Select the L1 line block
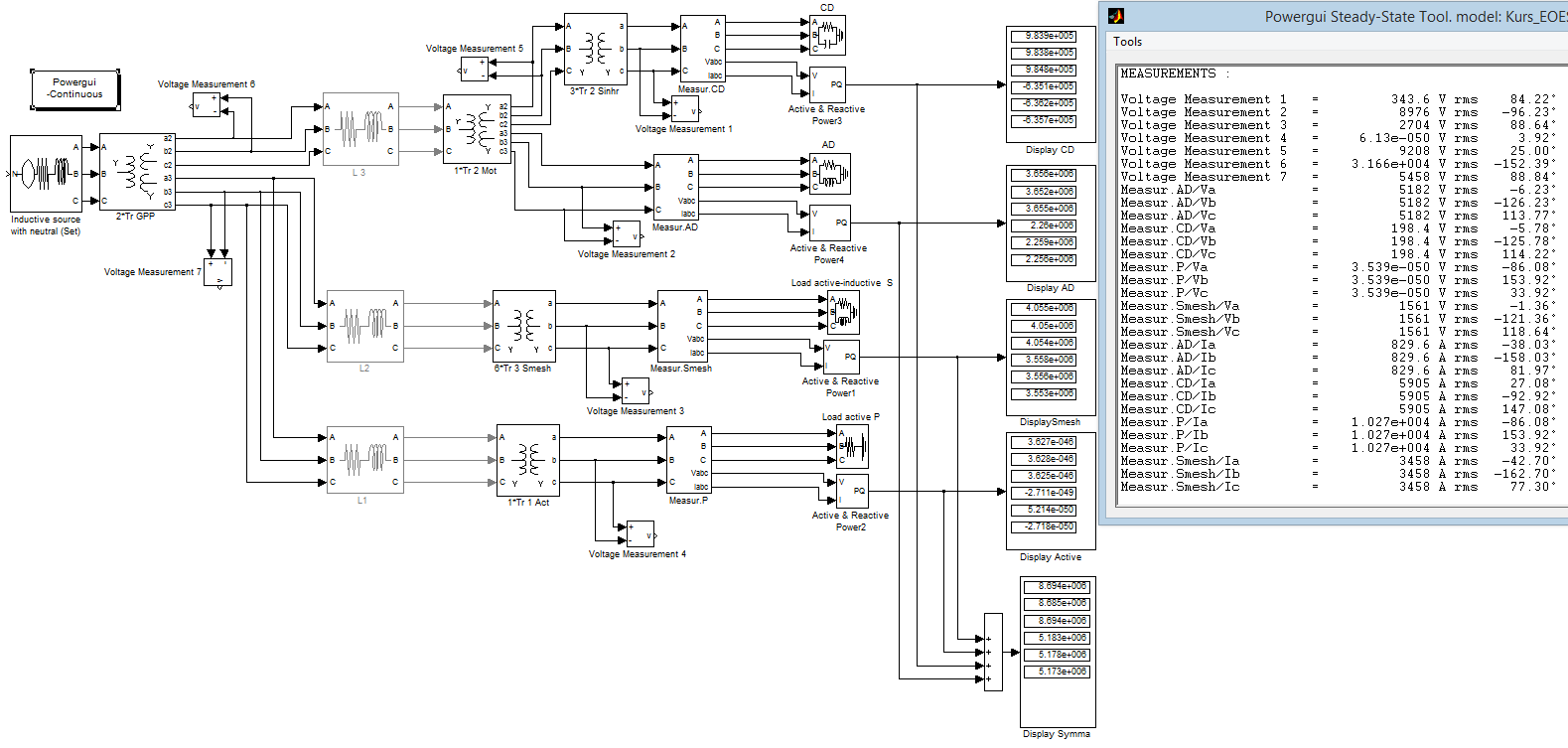 point(364,460)
